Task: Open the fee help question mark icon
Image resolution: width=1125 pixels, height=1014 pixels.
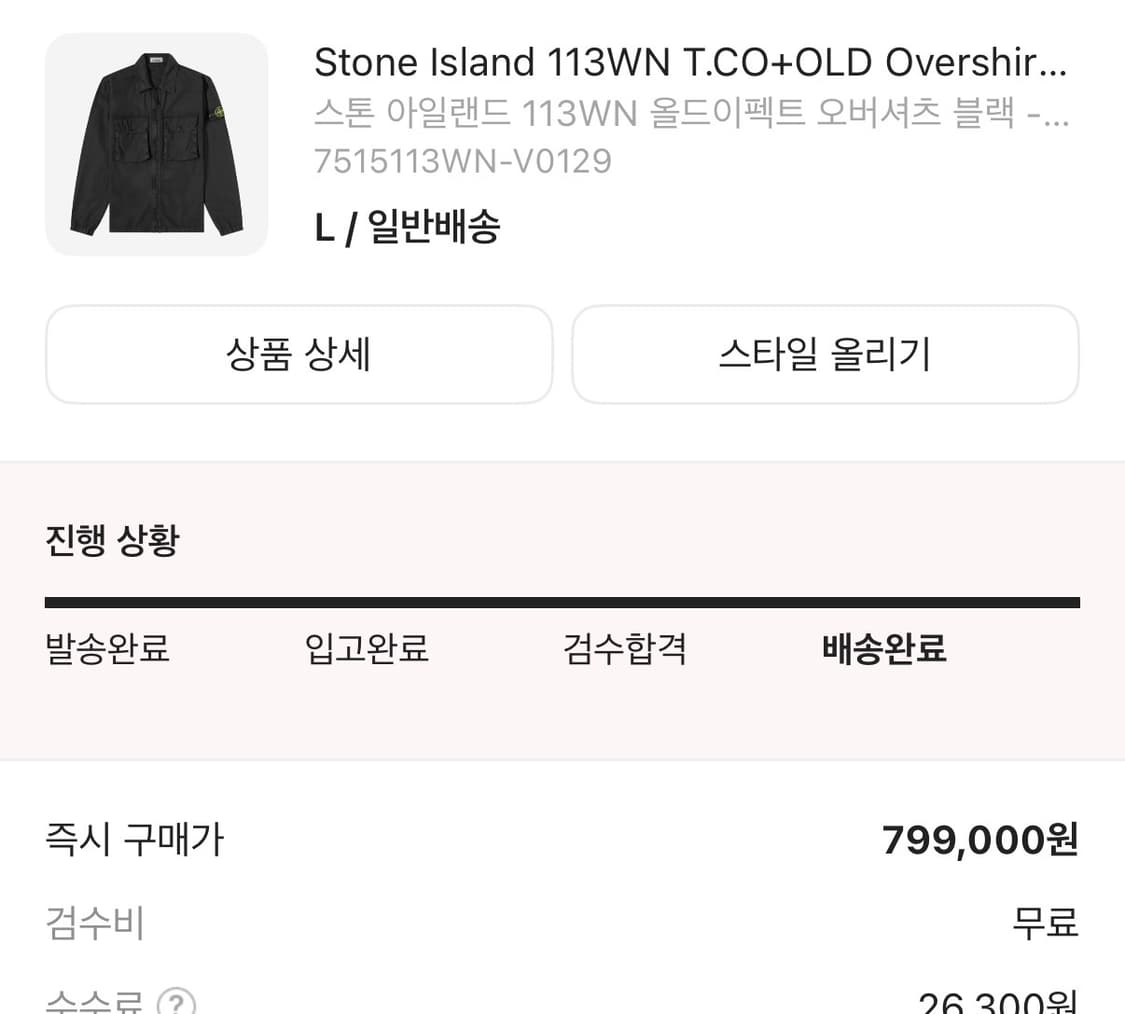Action: [x=178, y=1003]
